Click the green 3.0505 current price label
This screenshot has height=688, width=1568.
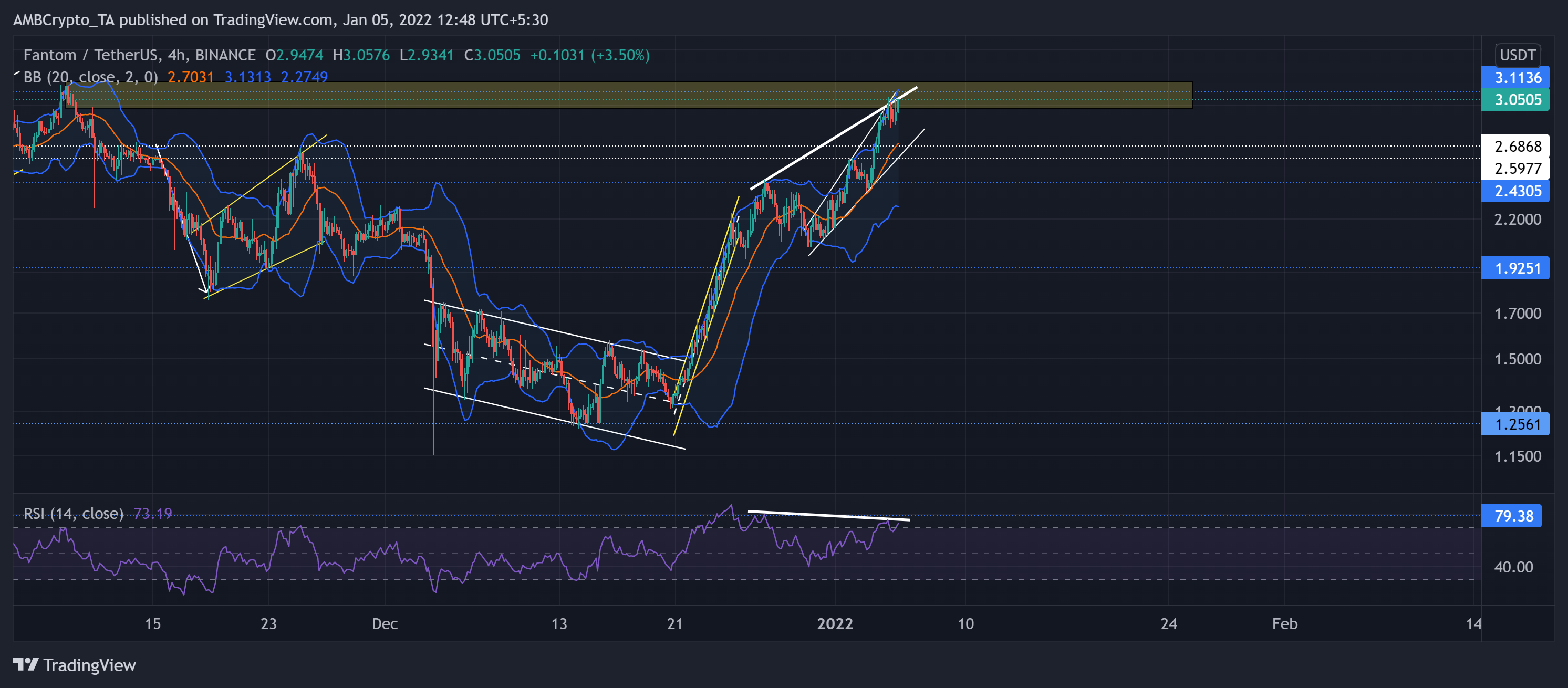coord(1515,100)
